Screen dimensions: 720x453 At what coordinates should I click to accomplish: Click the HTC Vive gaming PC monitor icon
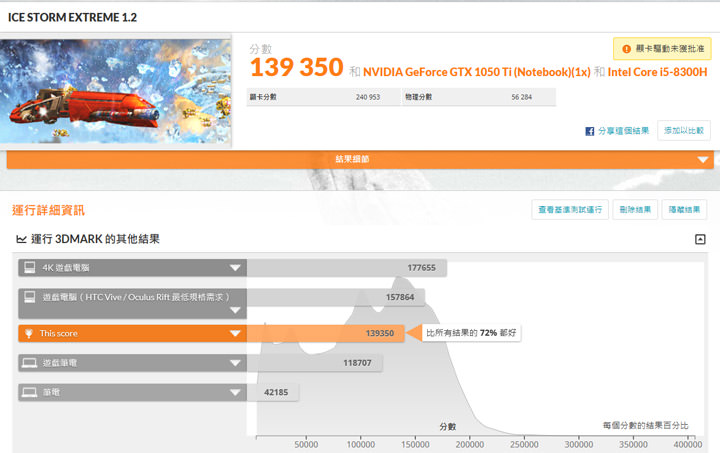tap(29, 297)
